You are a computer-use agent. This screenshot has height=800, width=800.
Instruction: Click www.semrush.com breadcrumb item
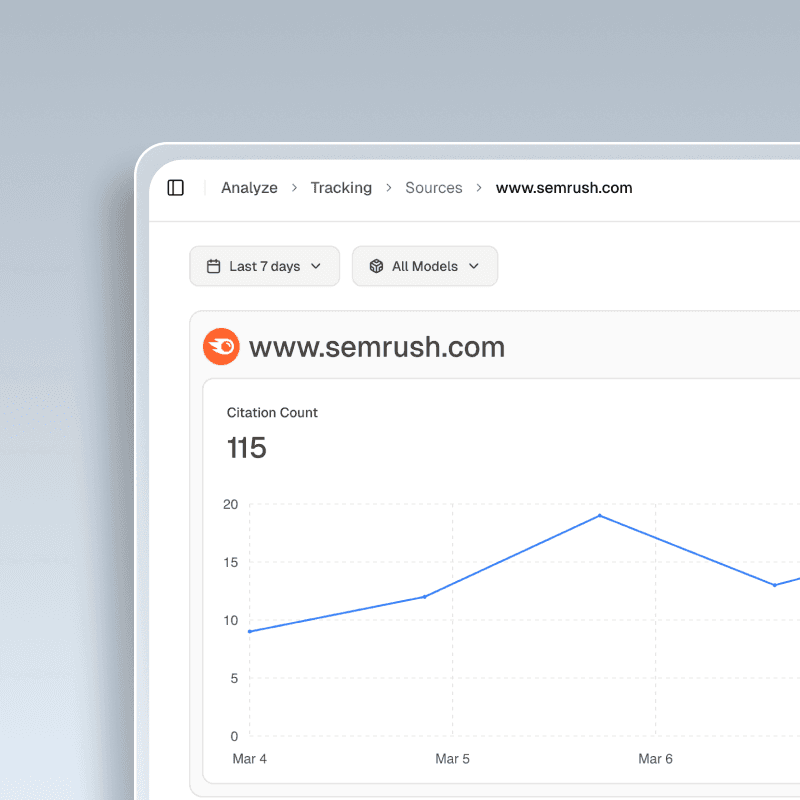pos(564,188)
